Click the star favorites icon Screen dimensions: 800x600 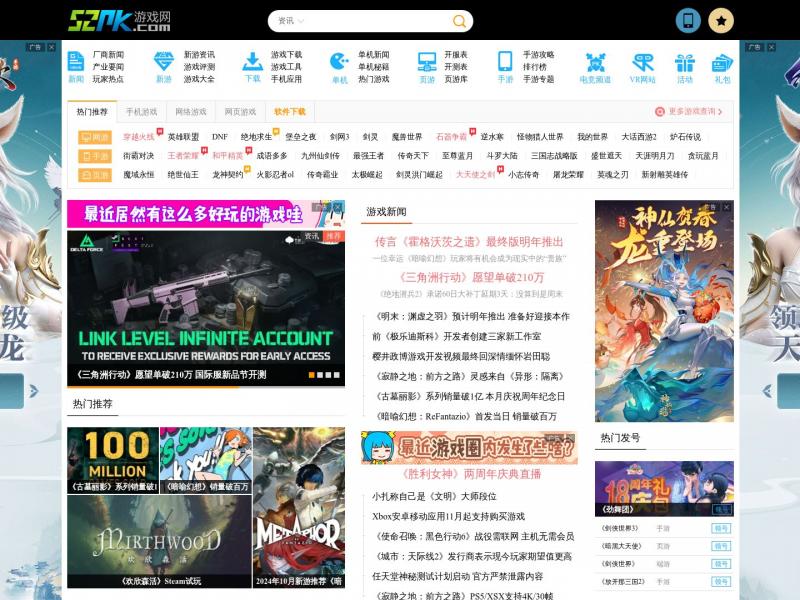pyautogui.click(x=721, y=20)
